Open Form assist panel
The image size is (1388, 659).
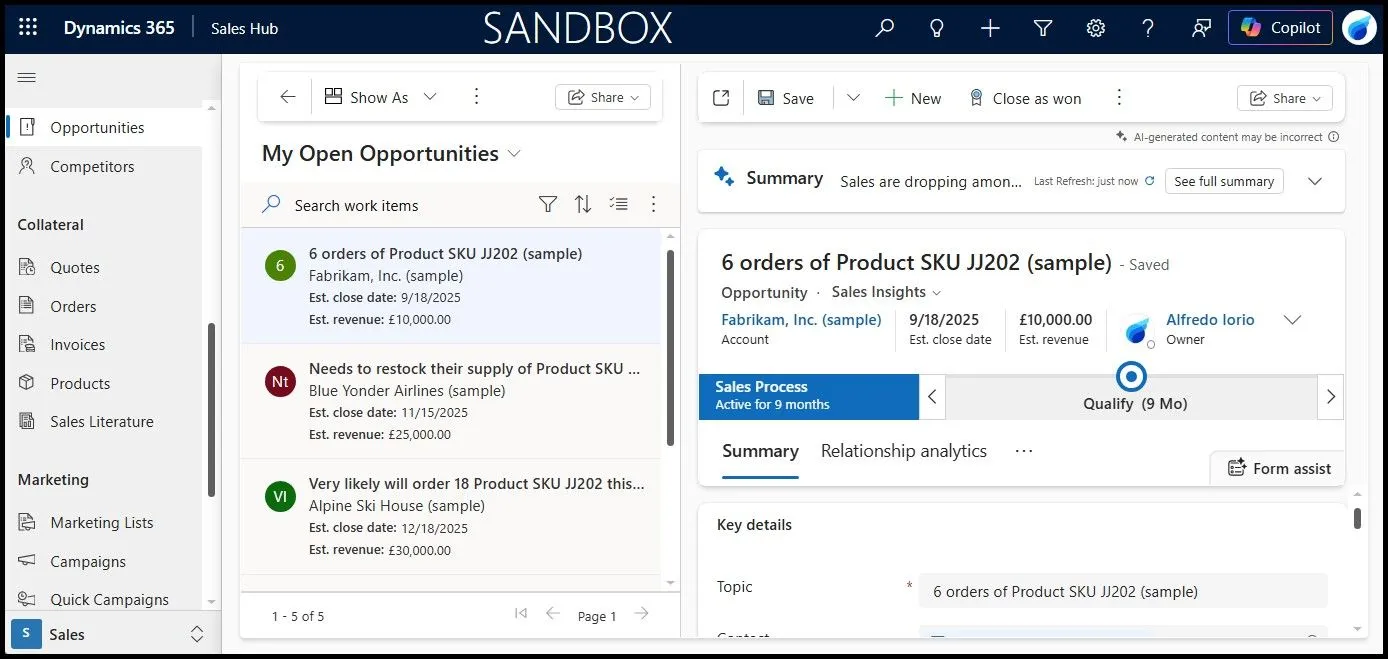1278,468
